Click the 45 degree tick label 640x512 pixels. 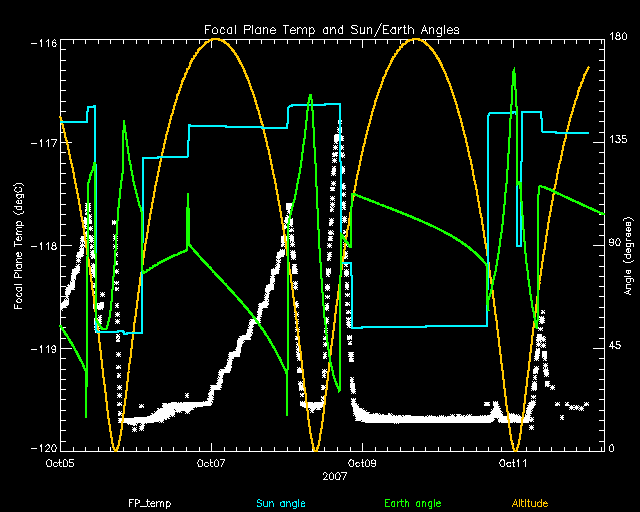click(x=615, y=346)
